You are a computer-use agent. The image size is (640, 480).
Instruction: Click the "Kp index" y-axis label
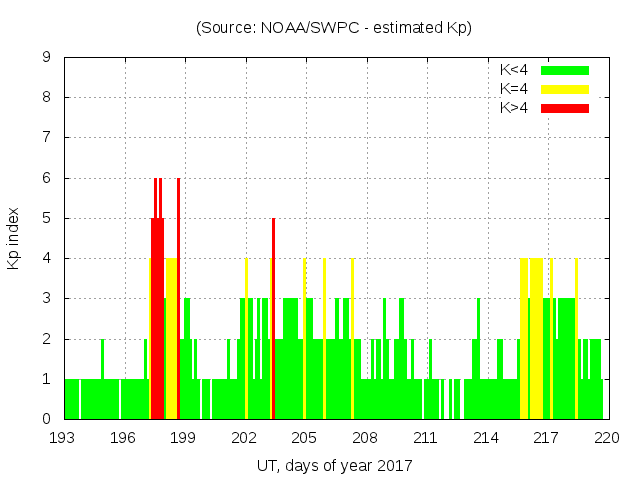14,238
